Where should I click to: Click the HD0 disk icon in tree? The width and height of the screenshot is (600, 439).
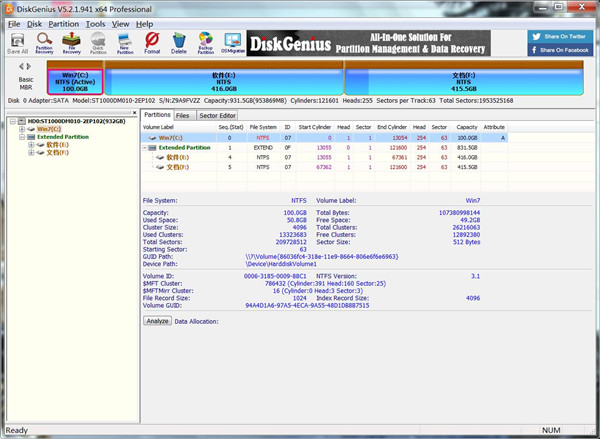pos(22,121)
